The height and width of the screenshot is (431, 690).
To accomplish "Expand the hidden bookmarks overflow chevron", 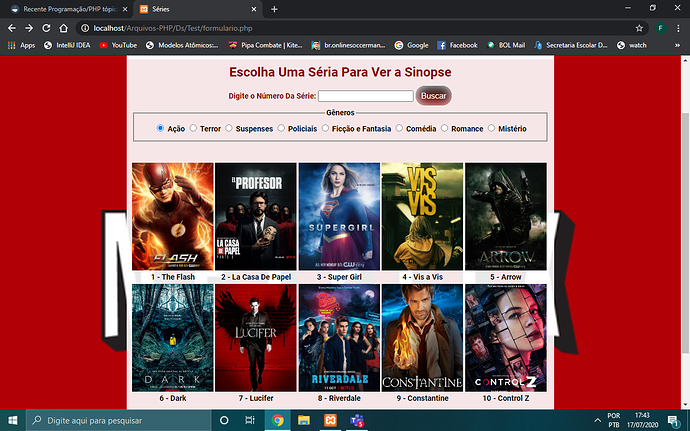I will pyautogui.click(x=677, y=45).
